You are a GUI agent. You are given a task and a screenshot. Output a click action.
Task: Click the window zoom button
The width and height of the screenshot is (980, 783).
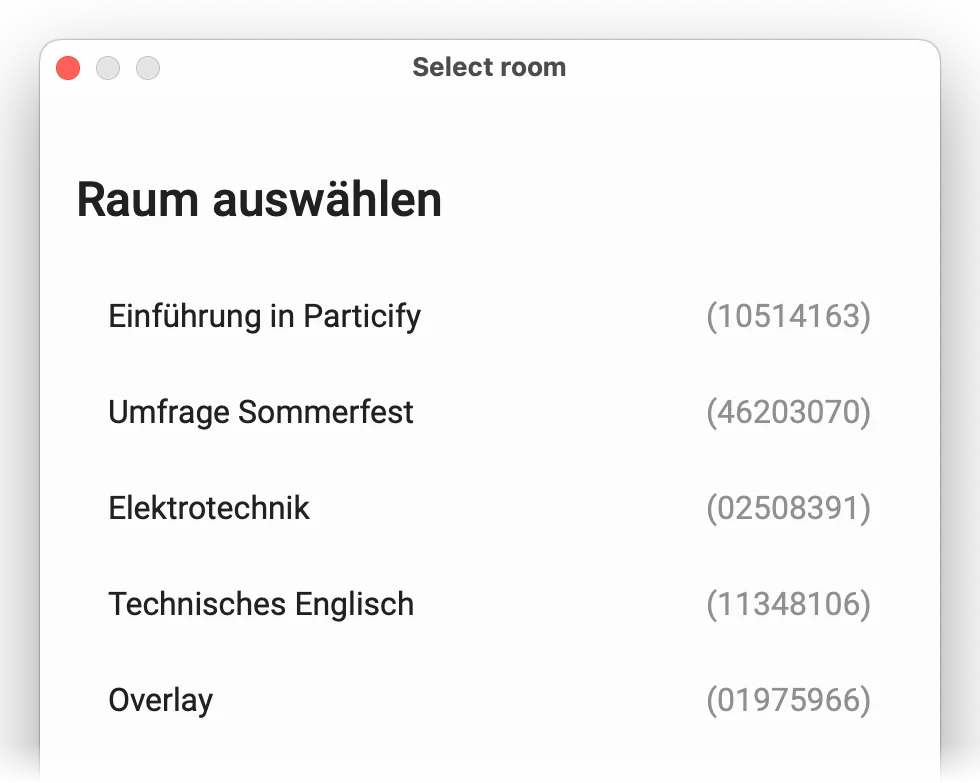(148, 68)
